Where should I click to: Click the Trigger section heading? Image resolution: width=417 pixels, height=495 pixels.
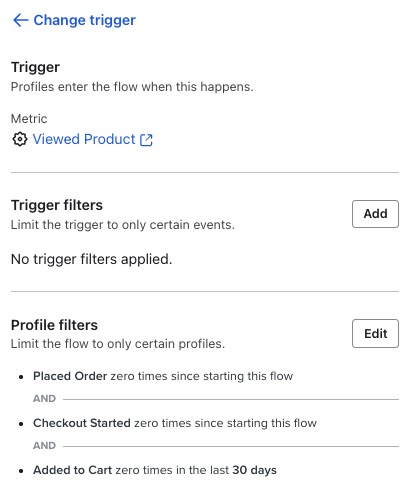pos(35,67)
